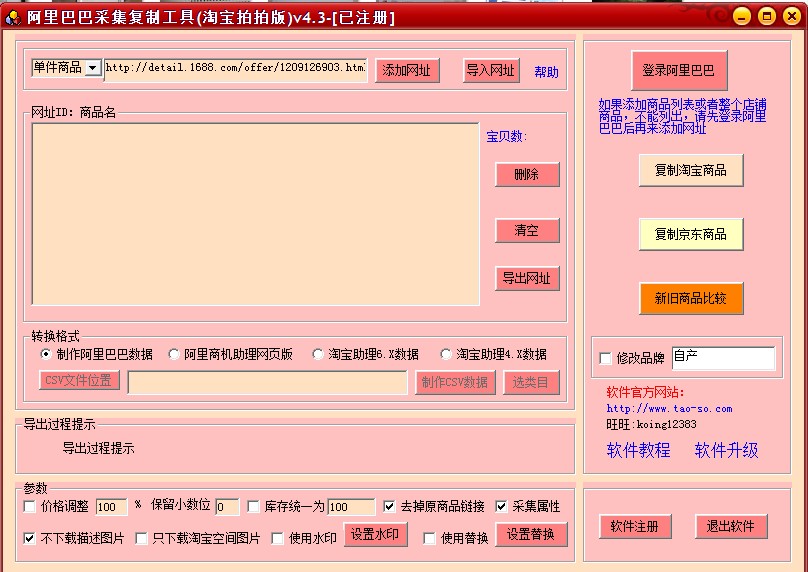Screen dimensions: 808x572
Task: Click the 退出软件 button
Action: click(x=731, y=527)
